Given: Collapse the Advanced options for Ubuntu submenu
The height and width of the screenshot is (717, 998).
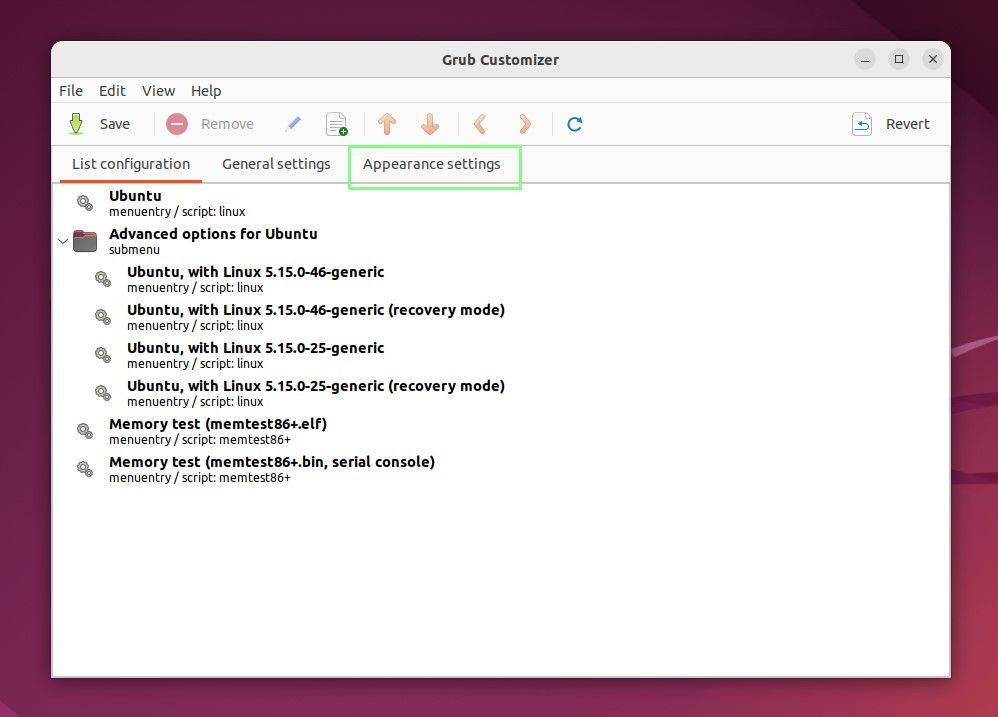Looking at the screenshot, I should tap(63, 241).
